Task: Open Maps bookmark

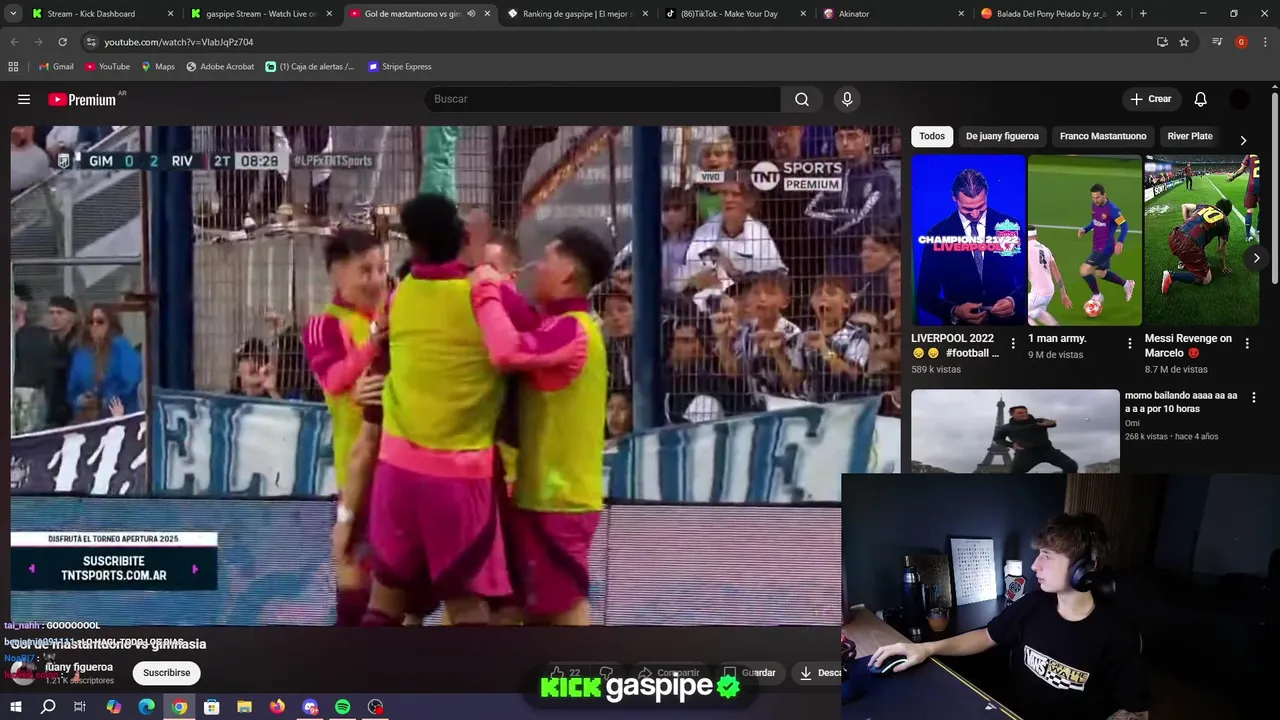Action: tap(158, 66)
